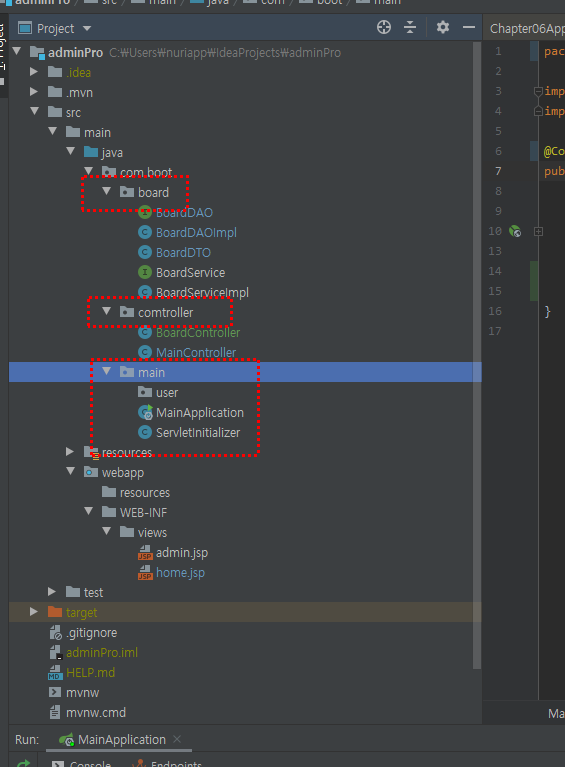Viewport: 565px width, 767px height.
Task: Click the mvnw.cmd file icon
Action: [x=55, y=713]
